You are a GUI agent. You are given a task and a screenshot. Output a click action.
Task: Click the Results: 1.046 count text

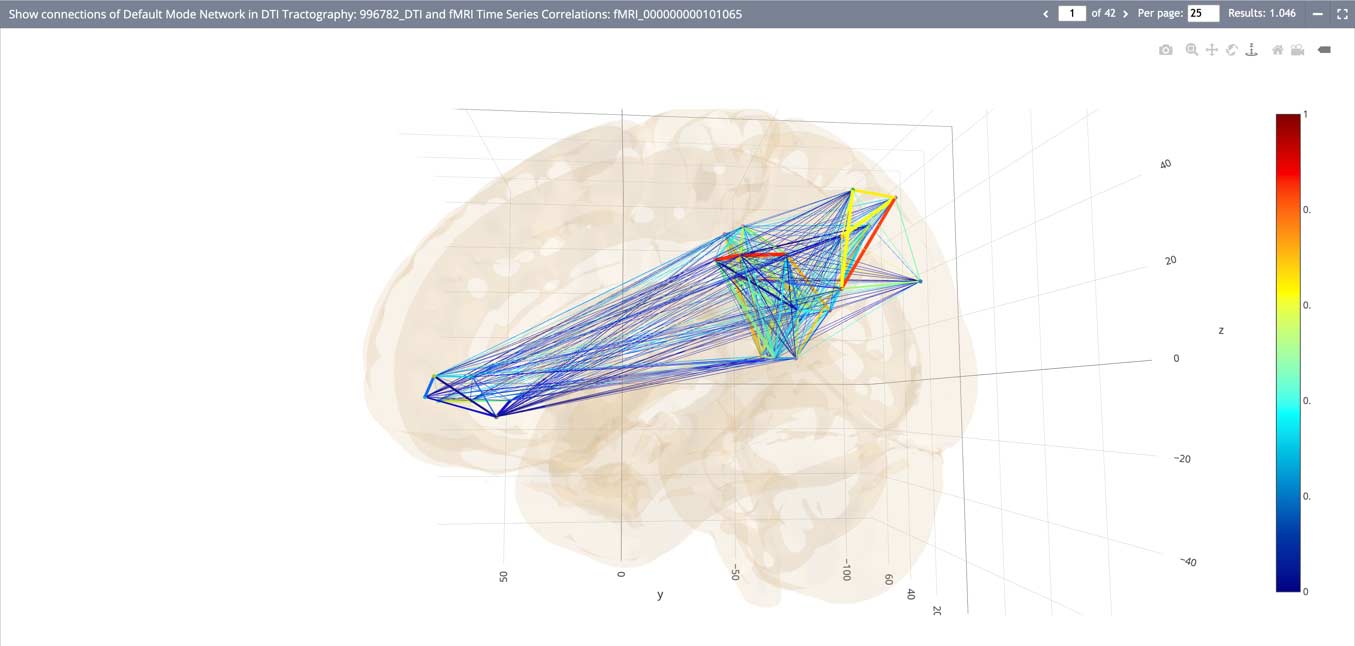(x=1262, y=14)
